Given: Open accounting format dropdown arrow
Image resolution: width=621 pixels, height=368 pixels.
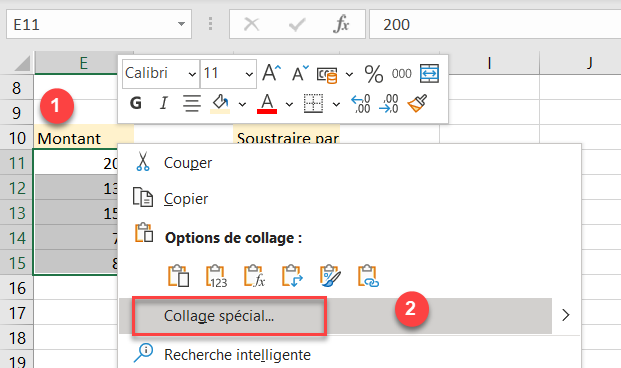Looking at the screenshot, I should tap(349, 74).
